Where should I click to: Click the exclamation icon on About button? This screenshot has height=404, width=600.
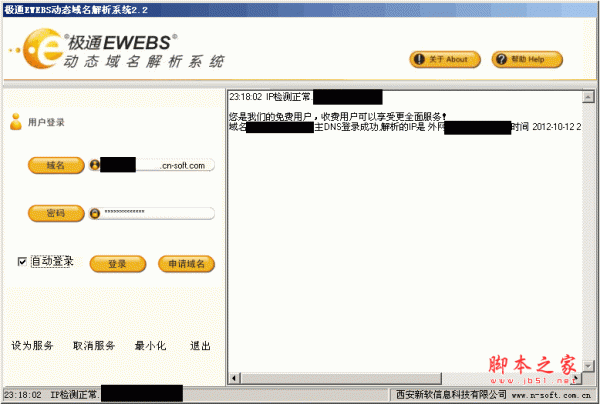419,59
